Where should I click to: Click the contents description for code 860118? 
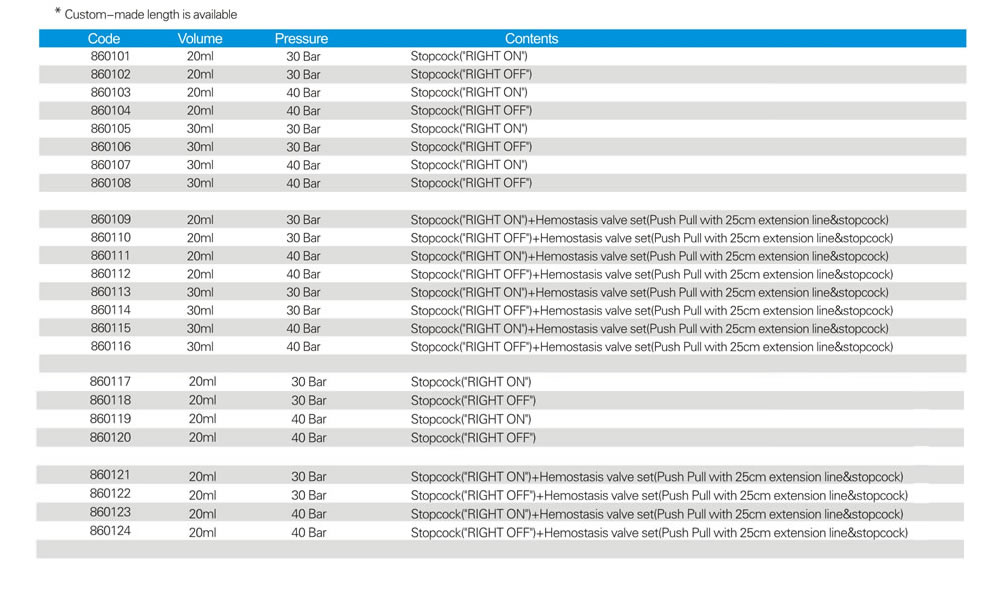473,401
